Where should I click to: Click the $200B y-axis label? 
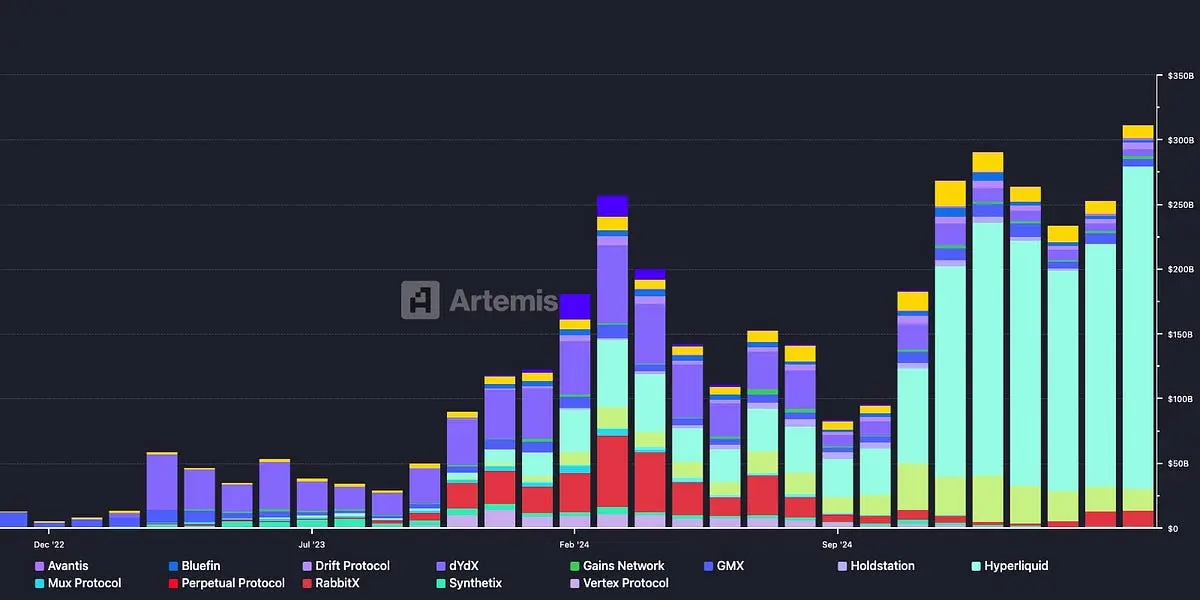(x=1180, y=270)
